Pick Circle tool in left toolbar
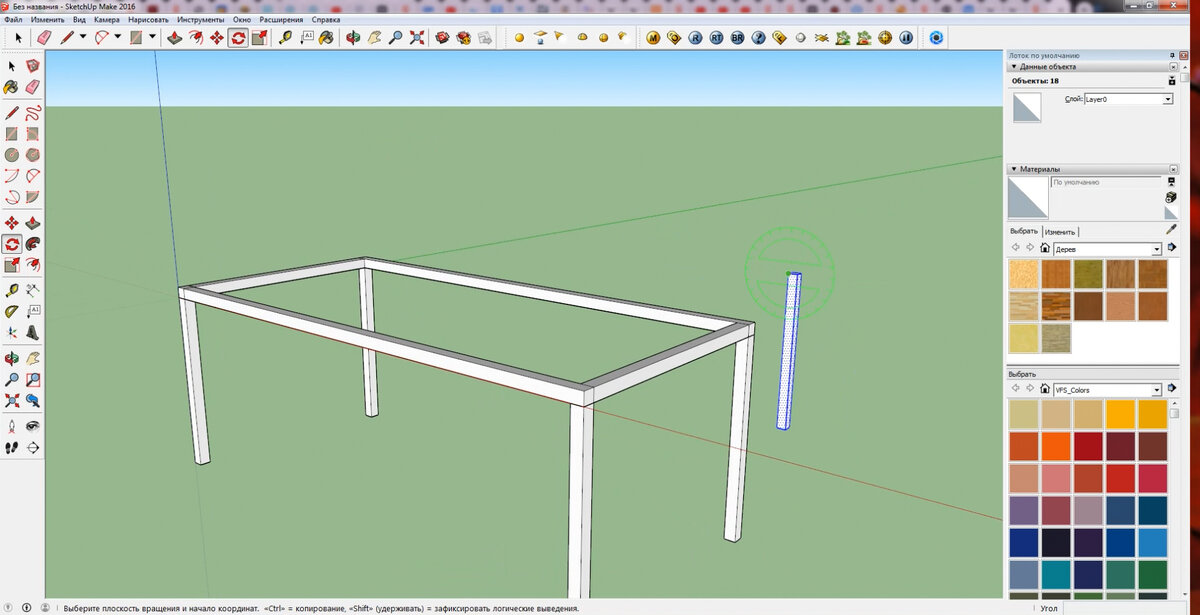This screenshot has width=1200, height=615. (12, 156)
